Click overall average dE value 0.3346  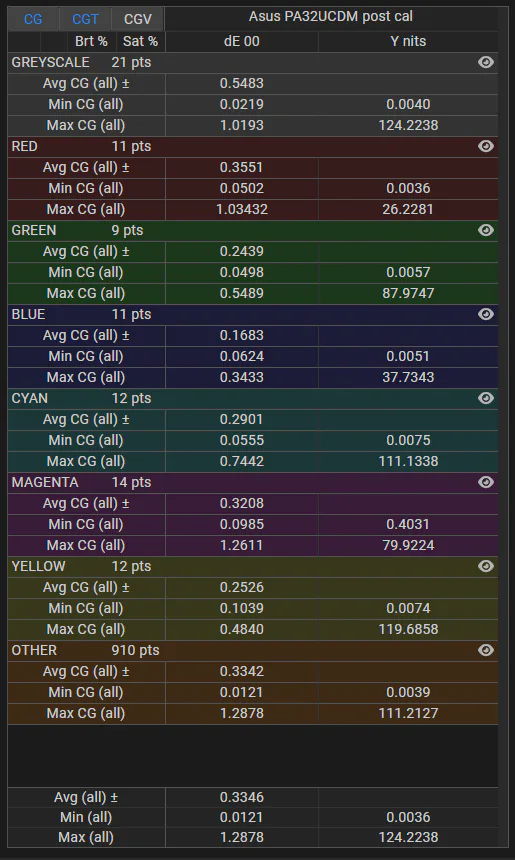242,797
